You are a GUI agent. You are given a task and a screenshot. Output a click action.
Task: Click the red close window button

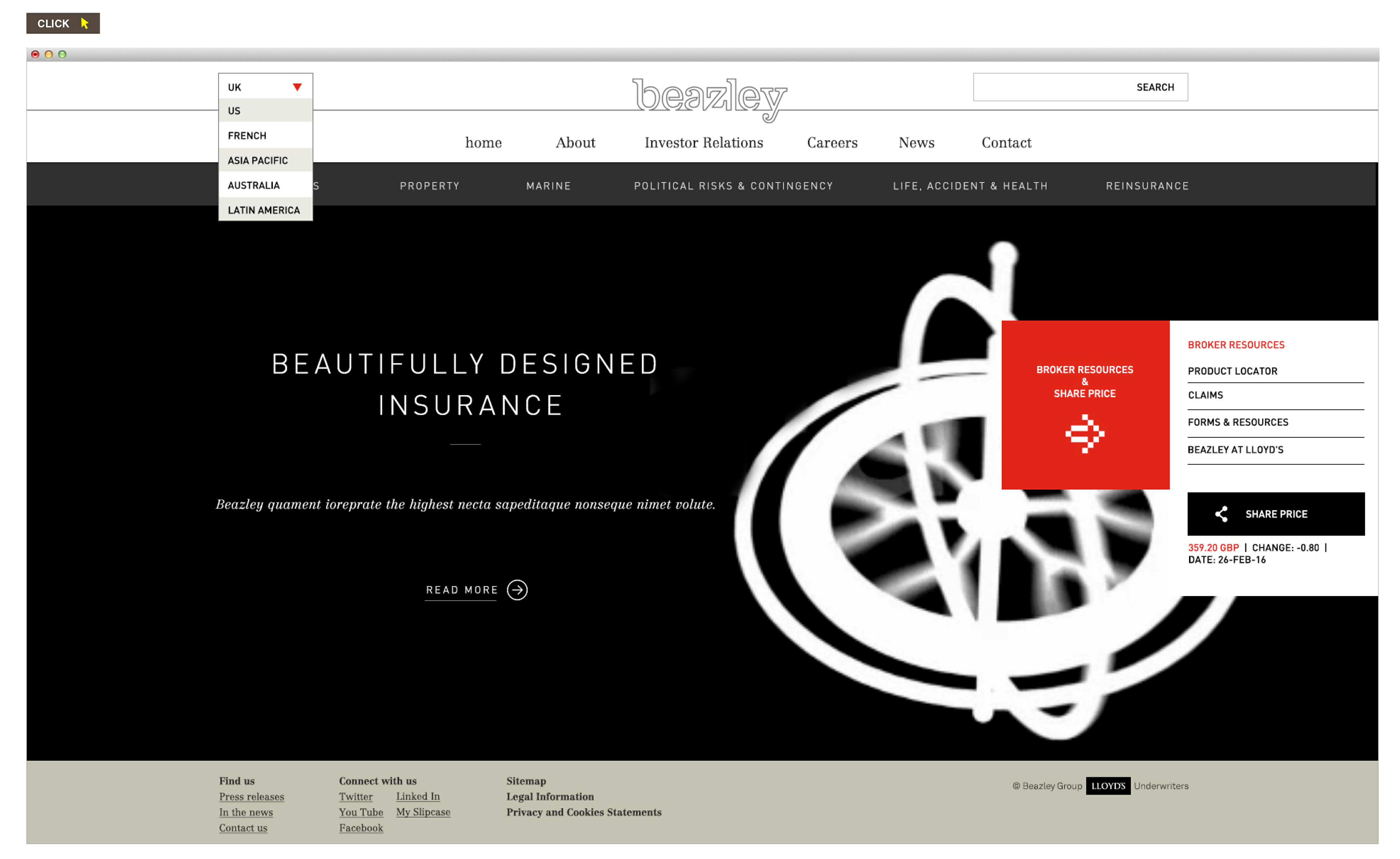click(35, 54)
